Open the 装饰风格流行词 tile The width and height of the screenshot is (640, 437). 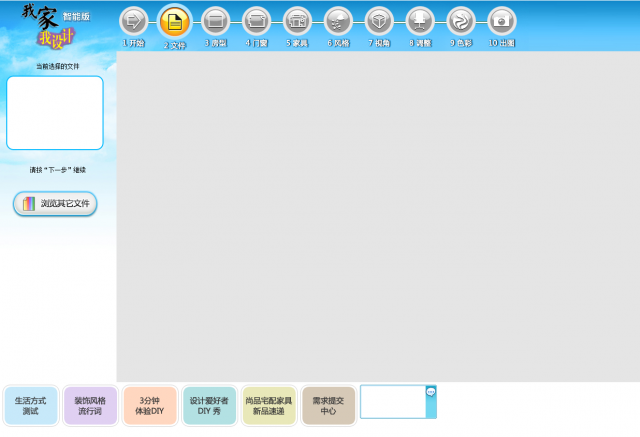tap(90, 406)
